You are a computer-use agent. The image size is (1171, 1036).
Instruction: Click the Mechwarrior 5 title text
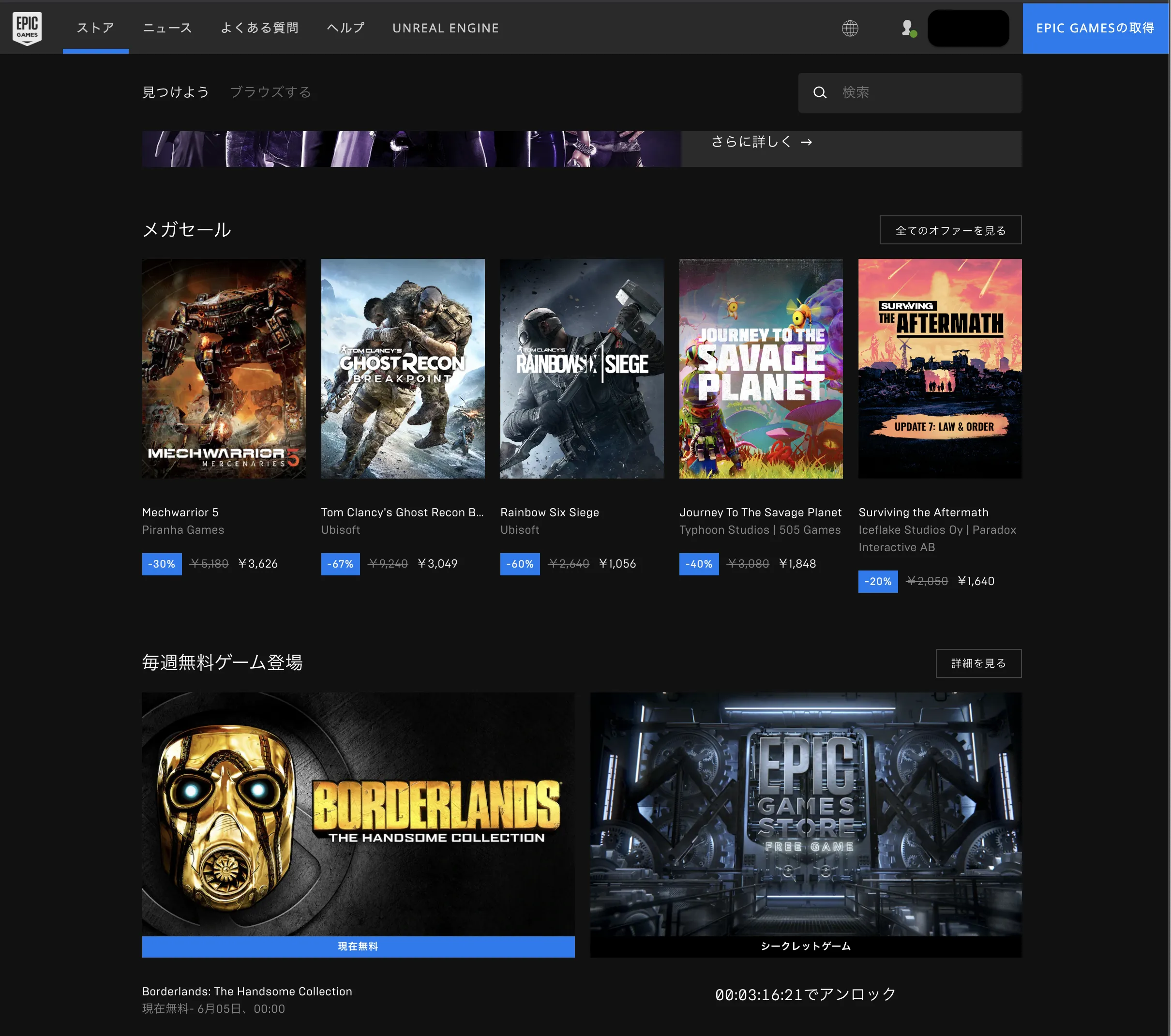[x=180, y=512]
